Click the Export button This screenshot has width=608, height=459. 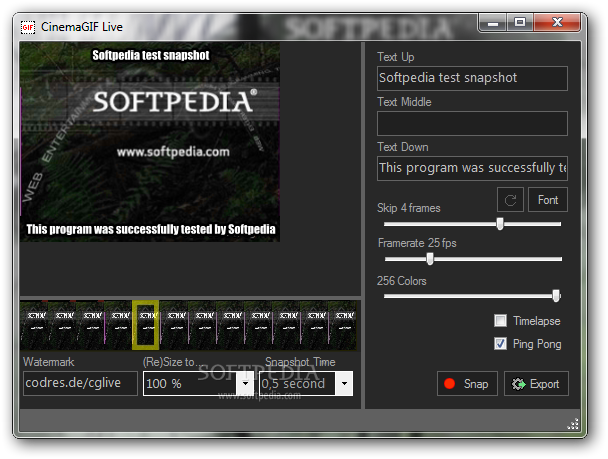pos(536,383)
